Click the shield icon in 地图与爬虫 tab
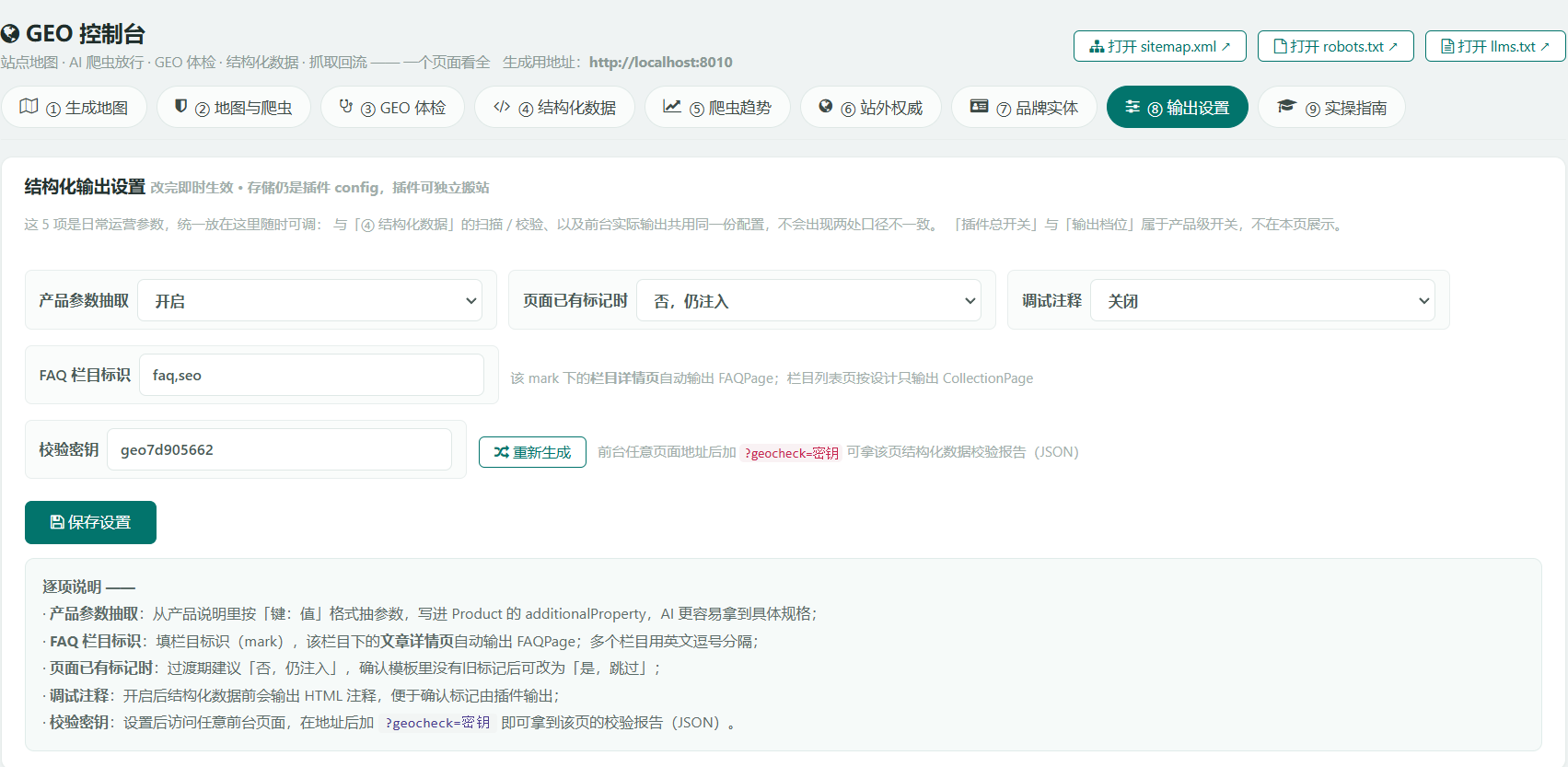The width and height of the screenshot is (1568, 767). [181, 106]
